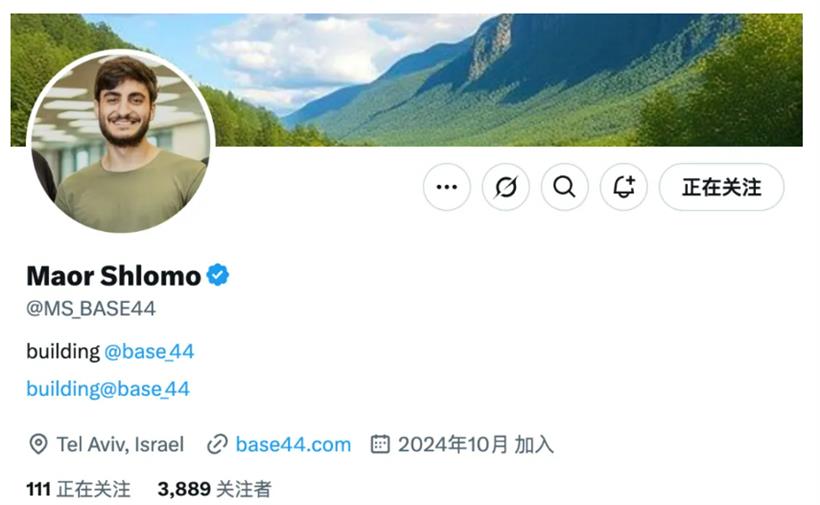Click the 2024年10月 加入 join date
Viewport: 820px width, 505px height.
[x=475, y=444]
